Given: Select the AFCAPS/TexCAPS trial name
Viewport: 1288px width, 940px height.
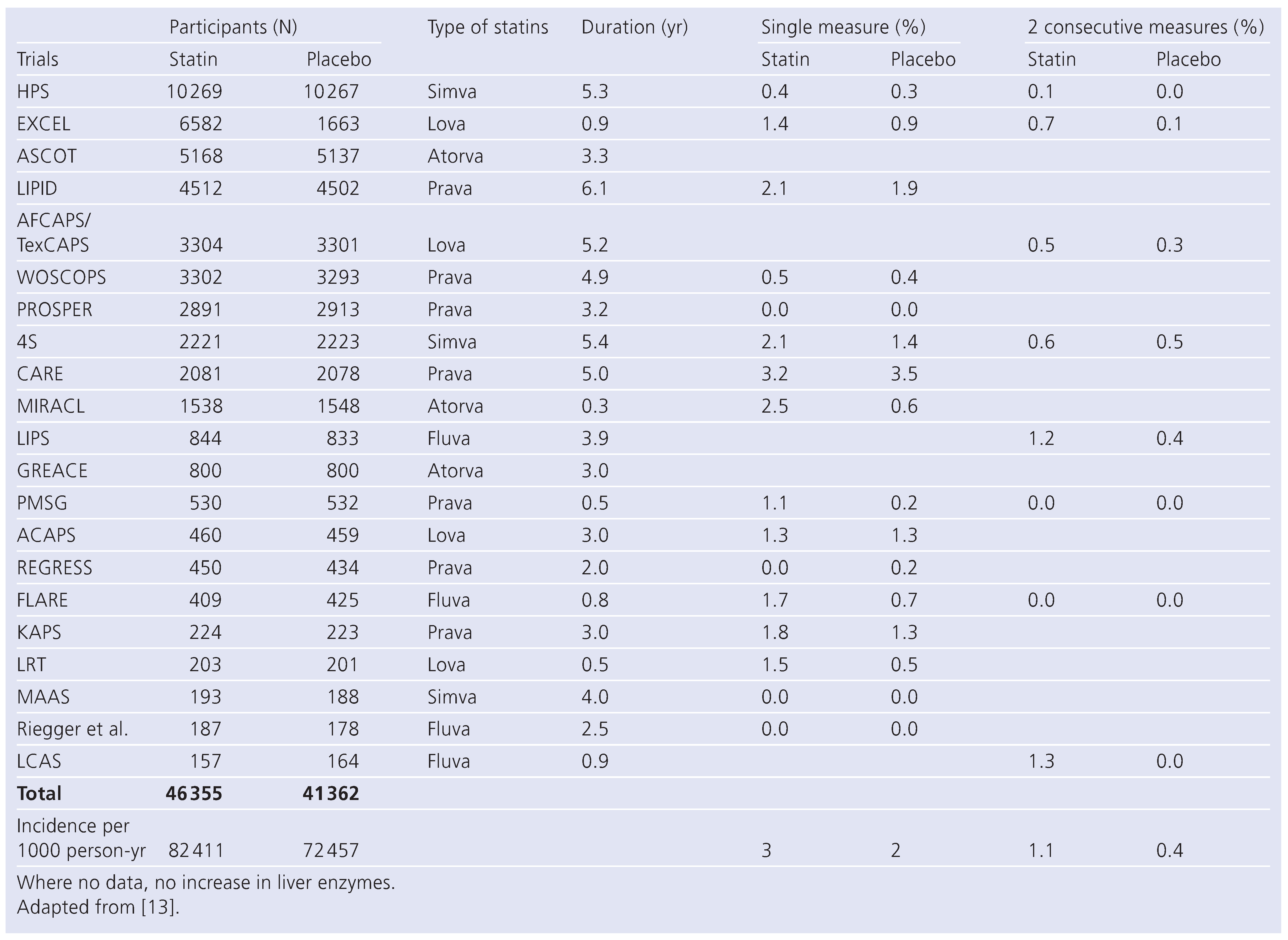Looking at the screenshot, I should [53, 233].
